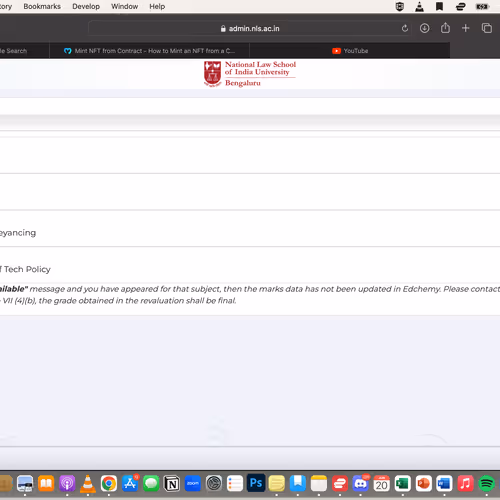500x500 pixels.
Task: Click the battery status icon
Action: click(482, 6)
